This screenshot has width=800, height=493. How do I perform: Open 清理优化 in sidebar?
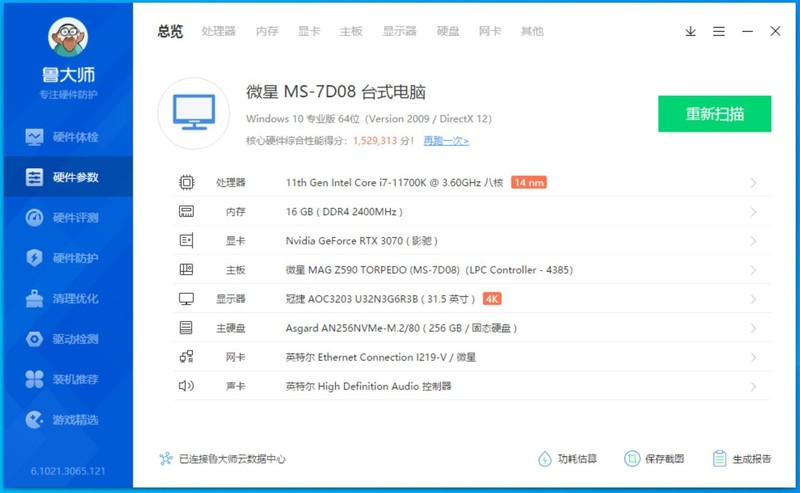(65, 299)
